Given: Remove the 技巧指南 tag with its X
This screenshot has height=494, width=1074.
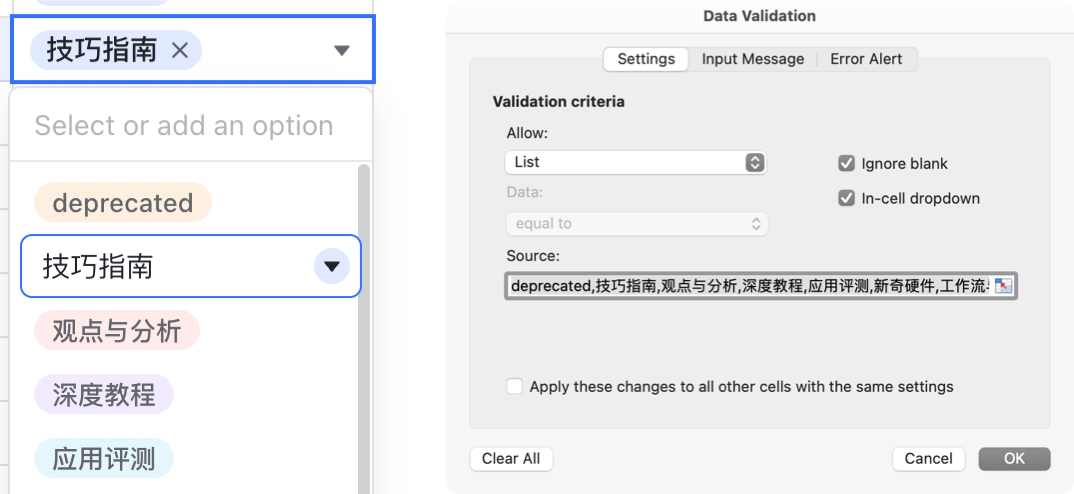Looking at the screenshot, I should coord(180,50).
